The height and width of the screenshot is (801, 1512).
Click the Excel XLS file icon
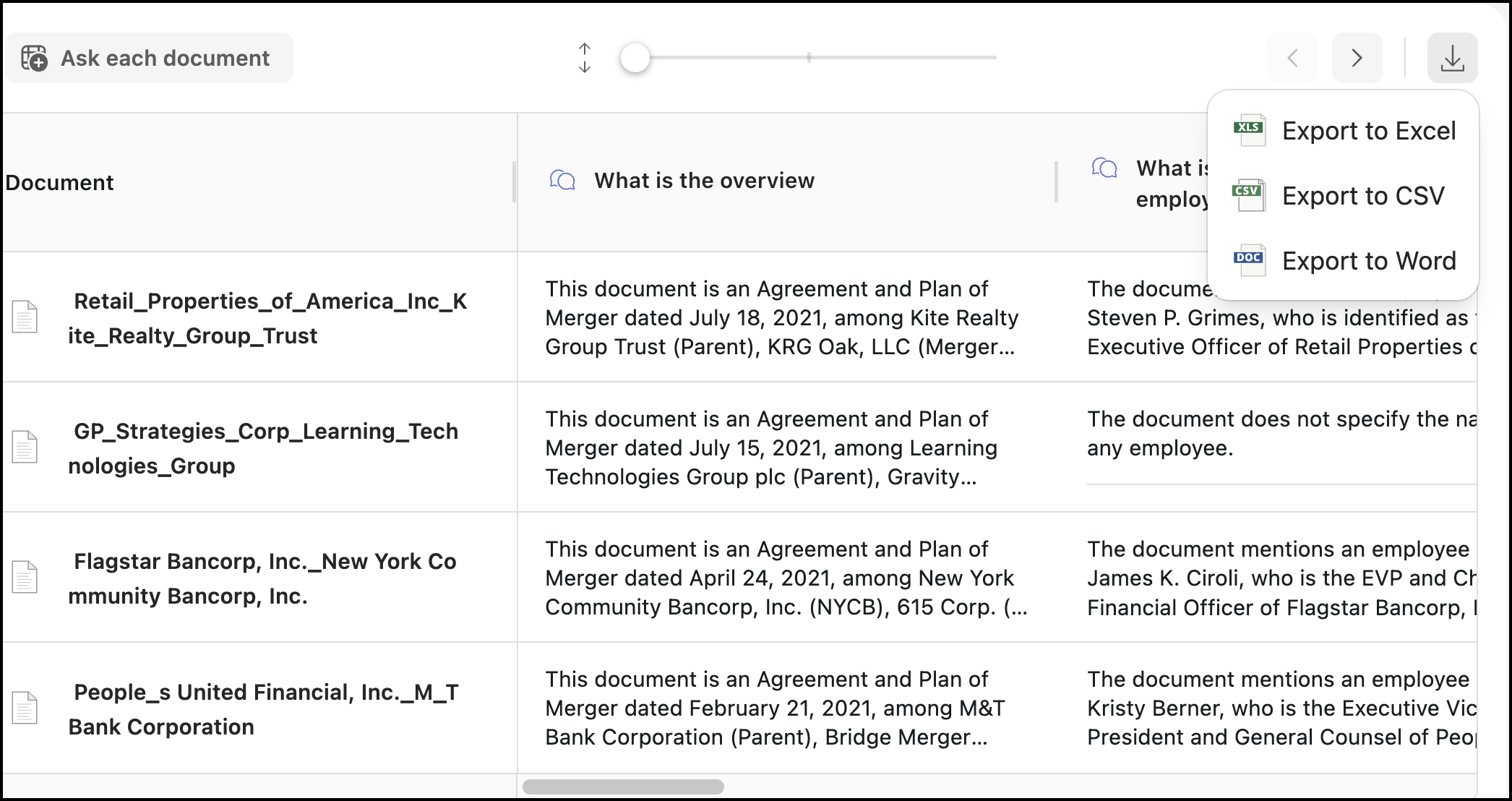pos(1249,131)
